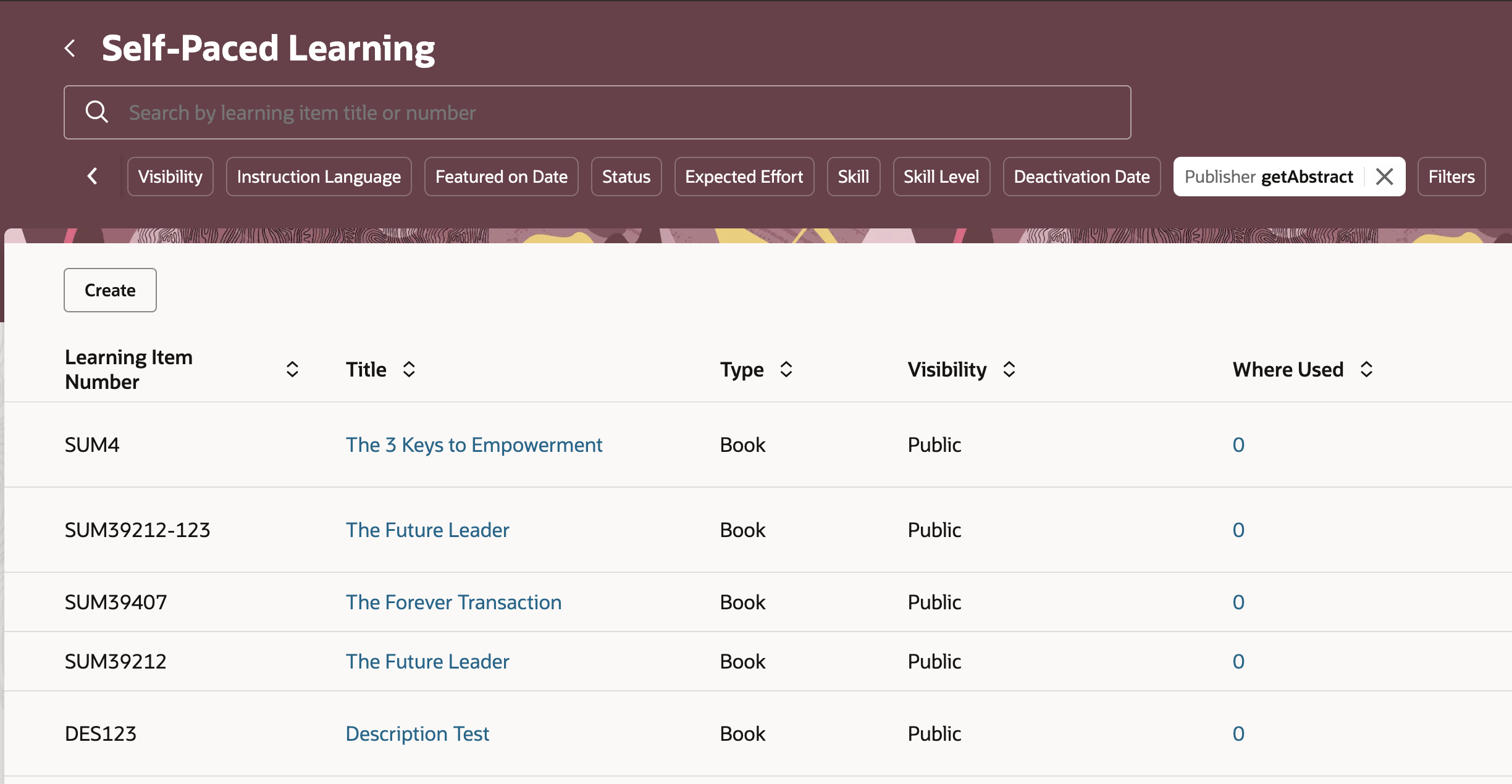Click the Create button

click(x=110, y=290)
